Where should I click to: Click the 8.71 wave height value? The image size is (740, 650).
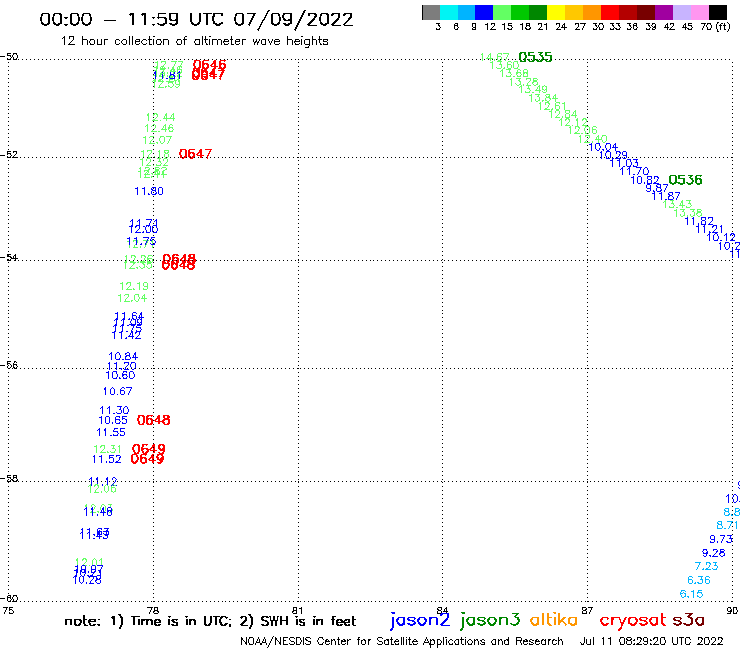[x=727, y=525]
